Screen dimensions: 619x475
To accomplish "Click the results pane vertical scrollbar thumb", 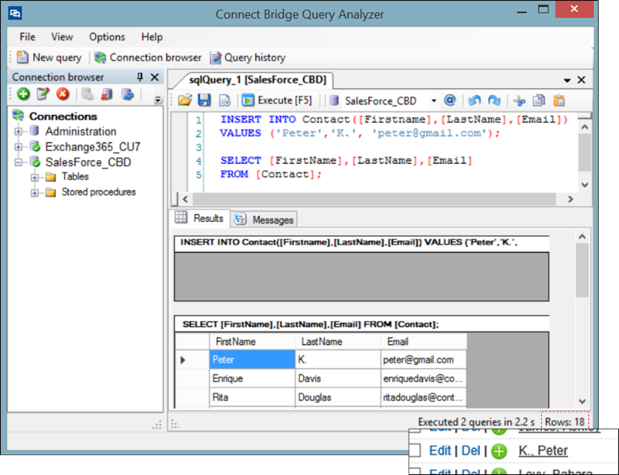I will point(582,270).
